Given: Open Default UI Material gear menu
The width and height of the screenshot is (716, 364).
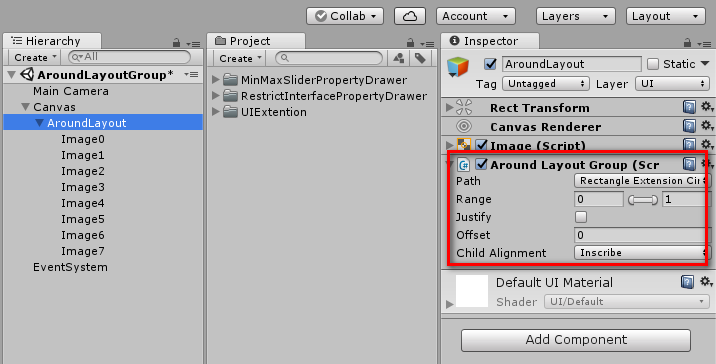Looking at the screenshot, I should coord(706,281).
